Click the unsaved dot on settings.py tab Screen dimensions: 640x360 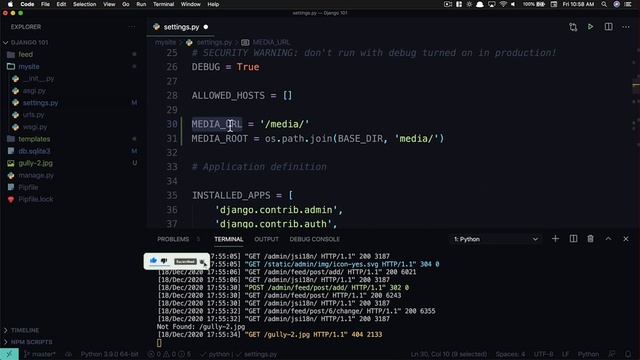click(x=206, y=27)
